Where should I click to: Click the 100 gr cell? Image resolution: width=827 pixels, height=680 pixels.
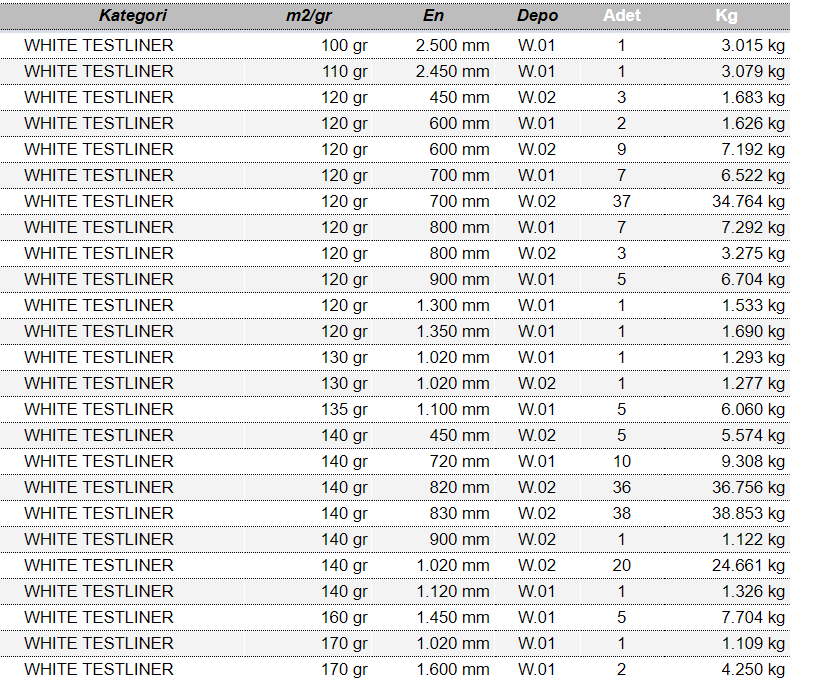click(x=344, y=45)
